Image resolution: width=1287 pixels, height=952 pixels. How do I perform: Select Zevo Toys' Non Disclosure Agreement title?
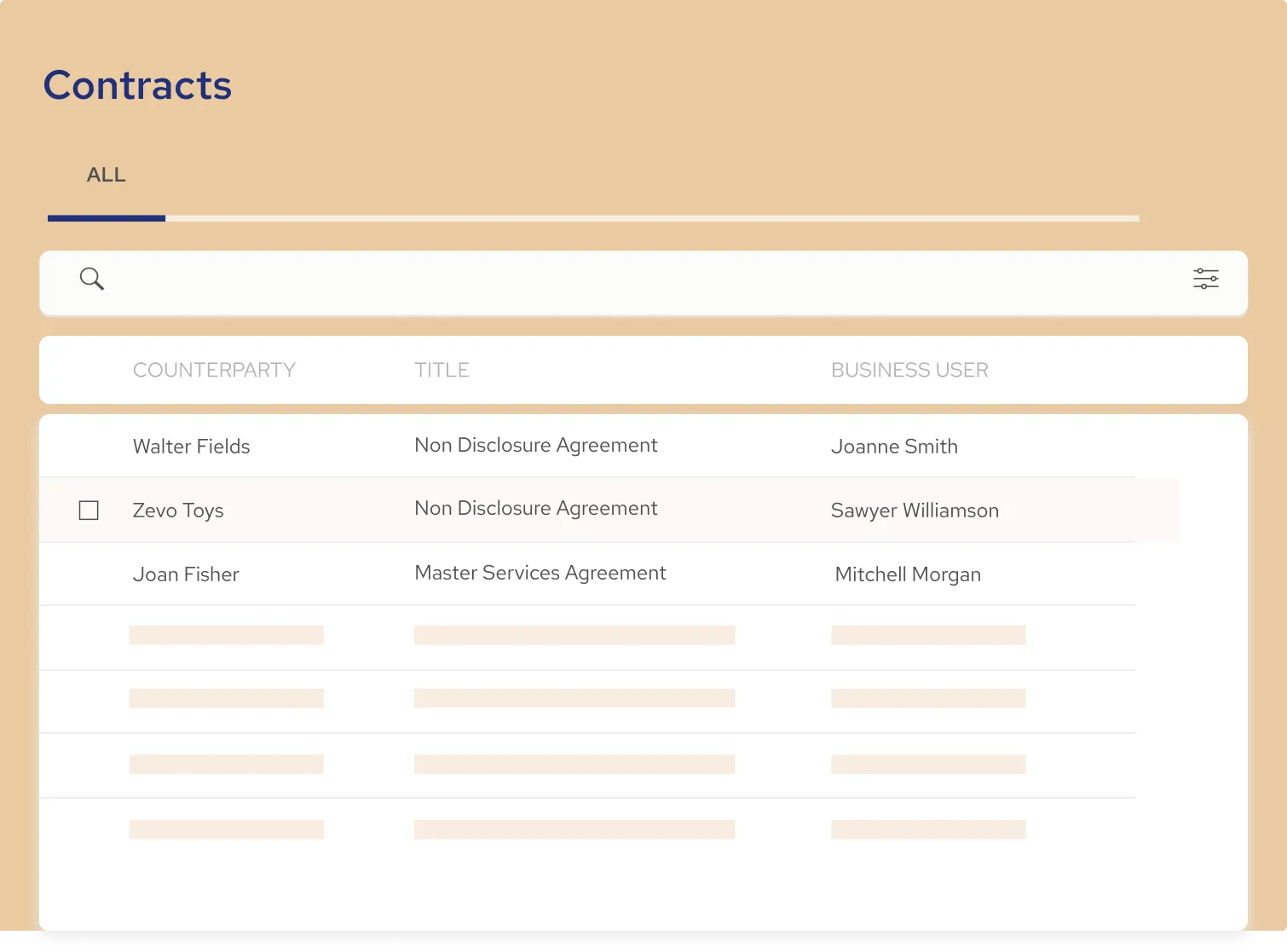click(535, 509)
